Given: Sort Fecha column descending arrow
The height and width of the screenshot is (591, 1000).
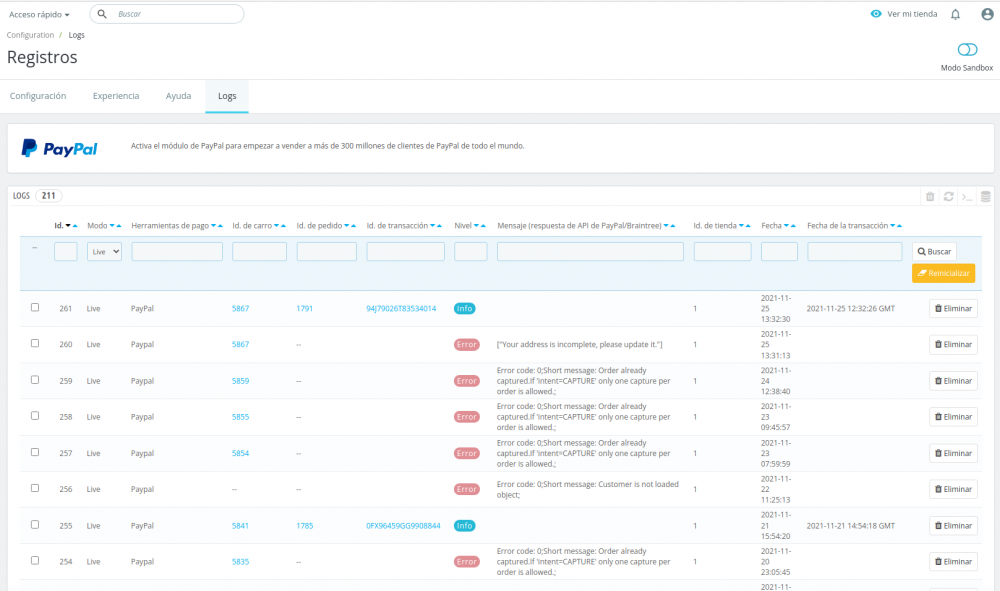Looking at the screenshot, I should pyautogui.click(x=786, y=226).
